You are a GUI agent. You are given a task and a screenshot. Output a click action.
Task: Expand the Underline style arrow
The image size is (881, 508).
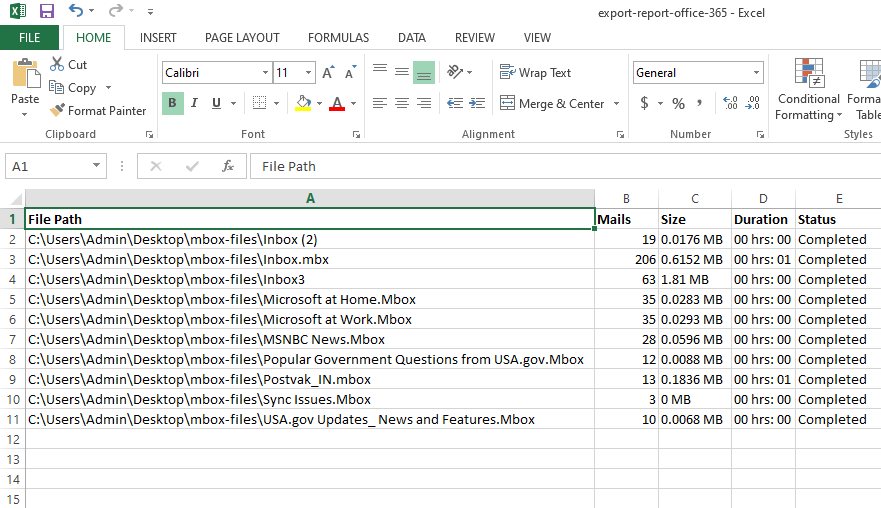233,103
